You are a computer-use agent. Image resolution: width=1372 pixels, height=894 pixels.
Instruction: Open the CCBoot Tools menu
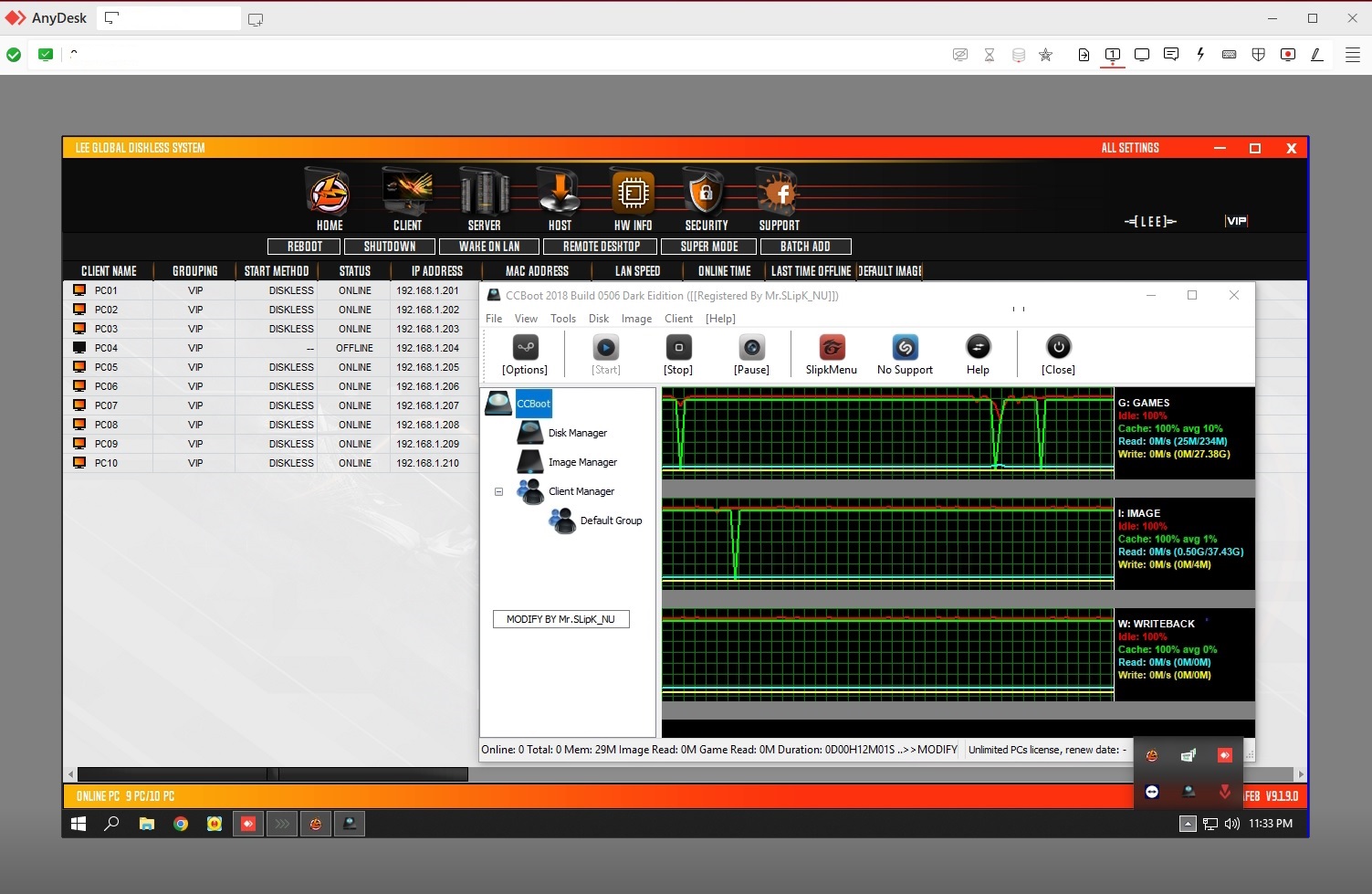(x=563, y=319)
